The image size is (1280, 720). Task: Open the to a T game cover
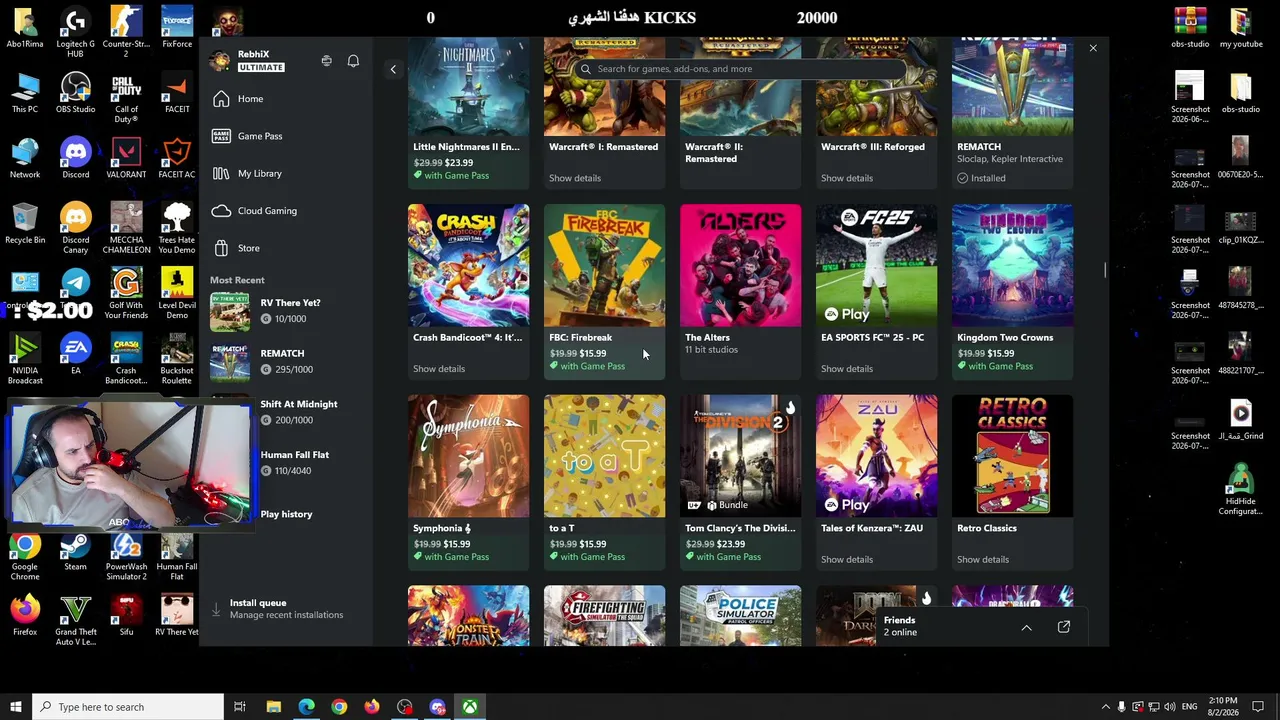[604, 456]
